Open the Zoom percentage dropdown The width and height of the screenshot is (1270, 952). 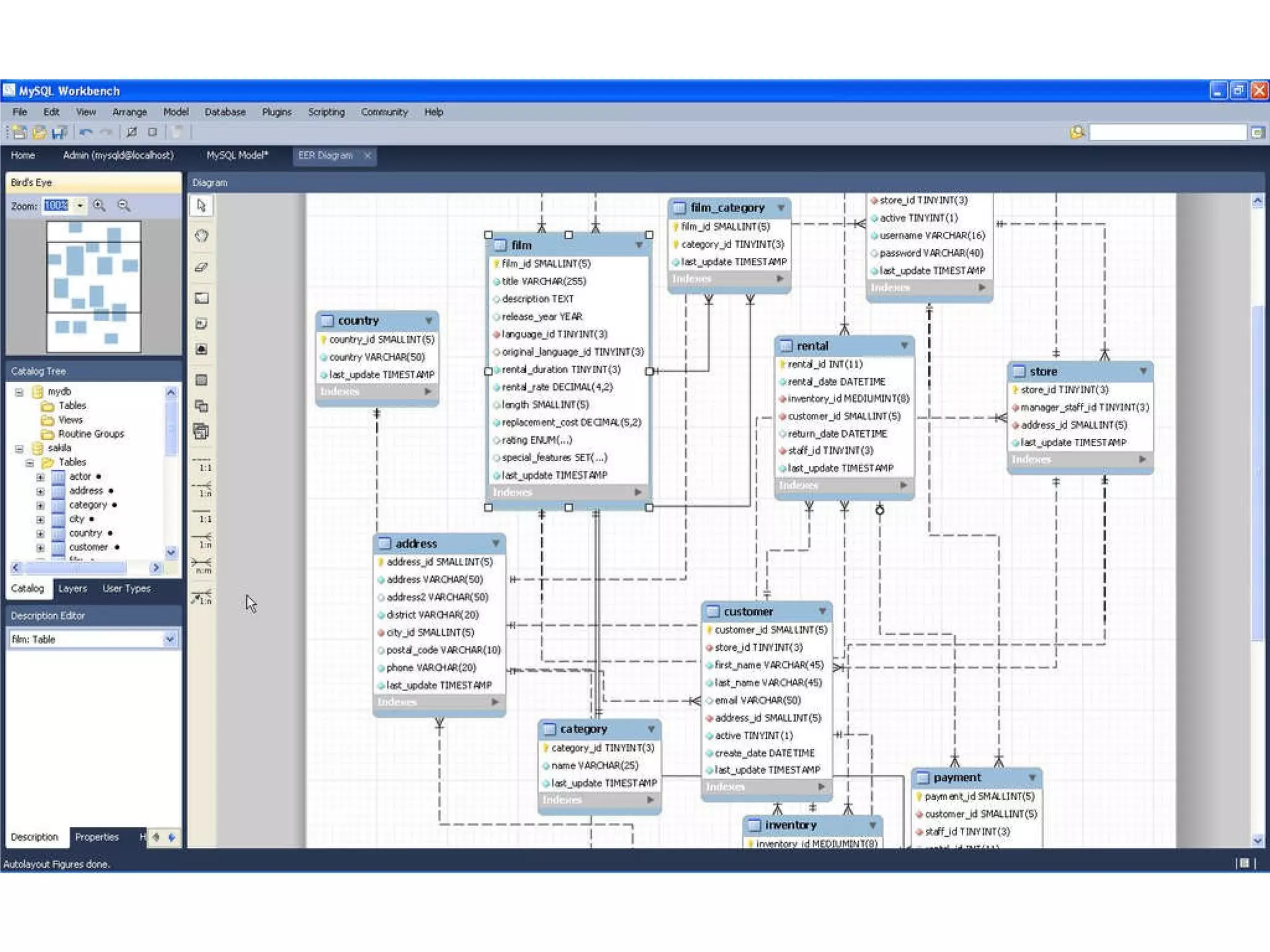[80, 206]
